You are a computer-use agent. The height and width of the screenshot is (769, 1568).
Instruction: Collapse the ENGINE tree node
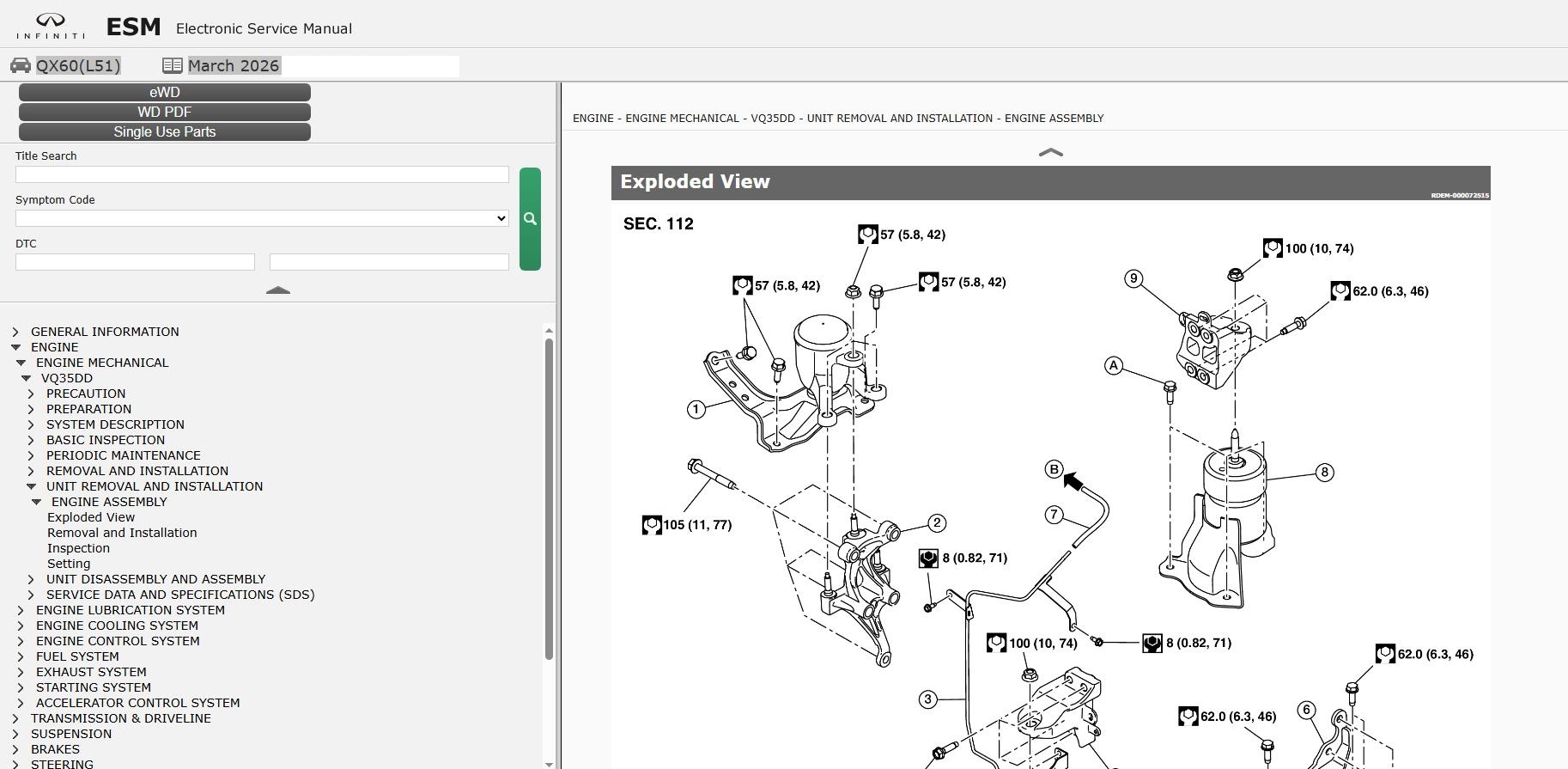[x=15, y=347]
